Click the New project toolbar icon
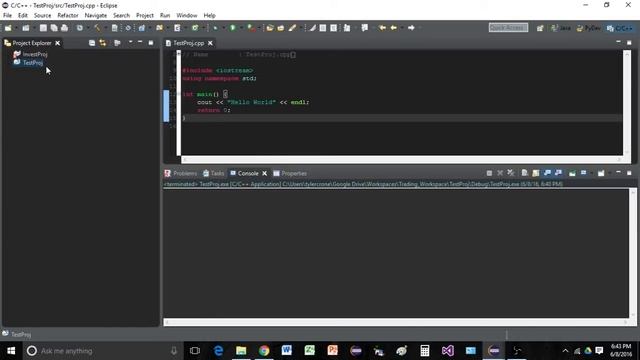This screenshot has width=640, height=360. [8, 28]
